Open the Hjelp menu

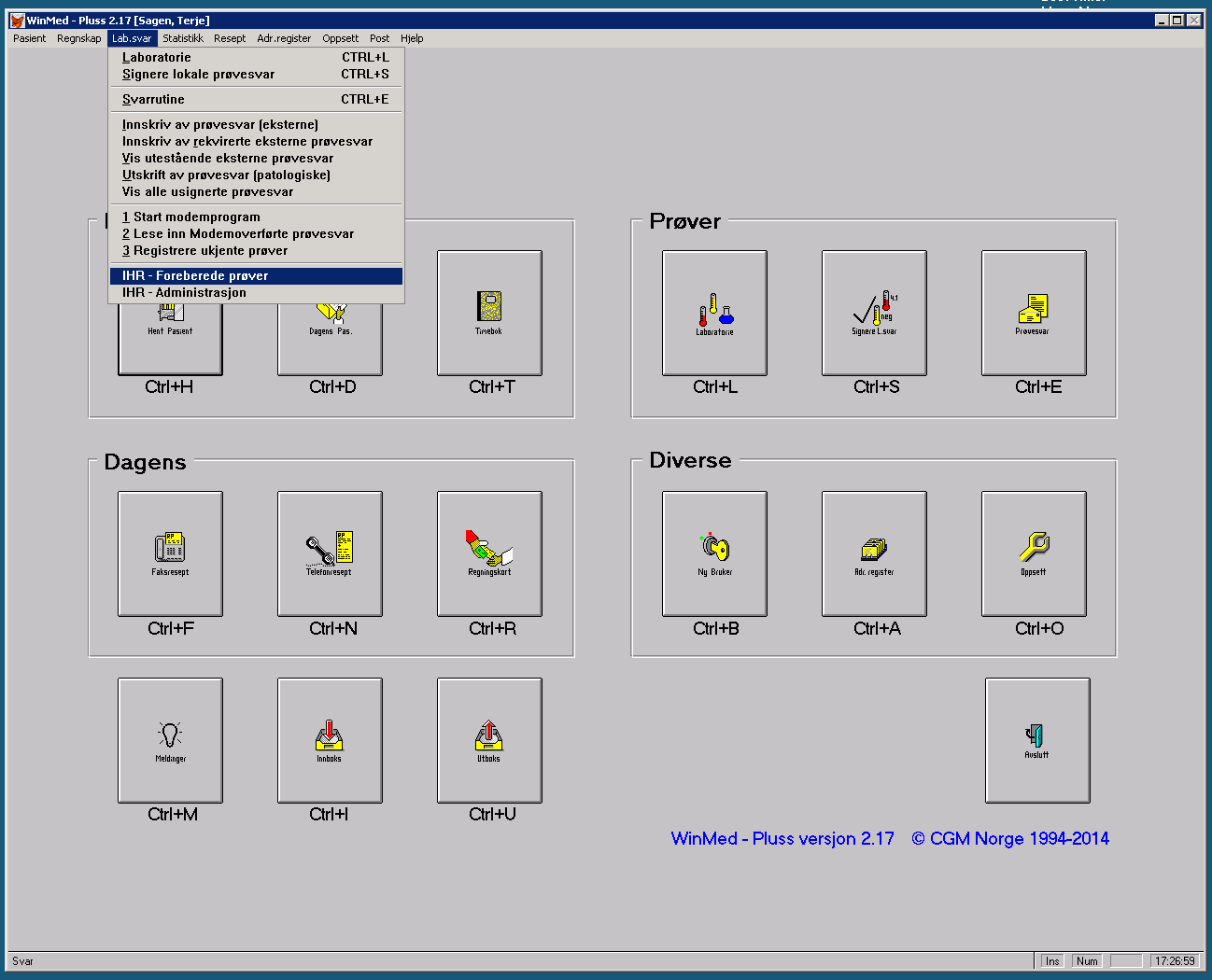coord(412,38)
